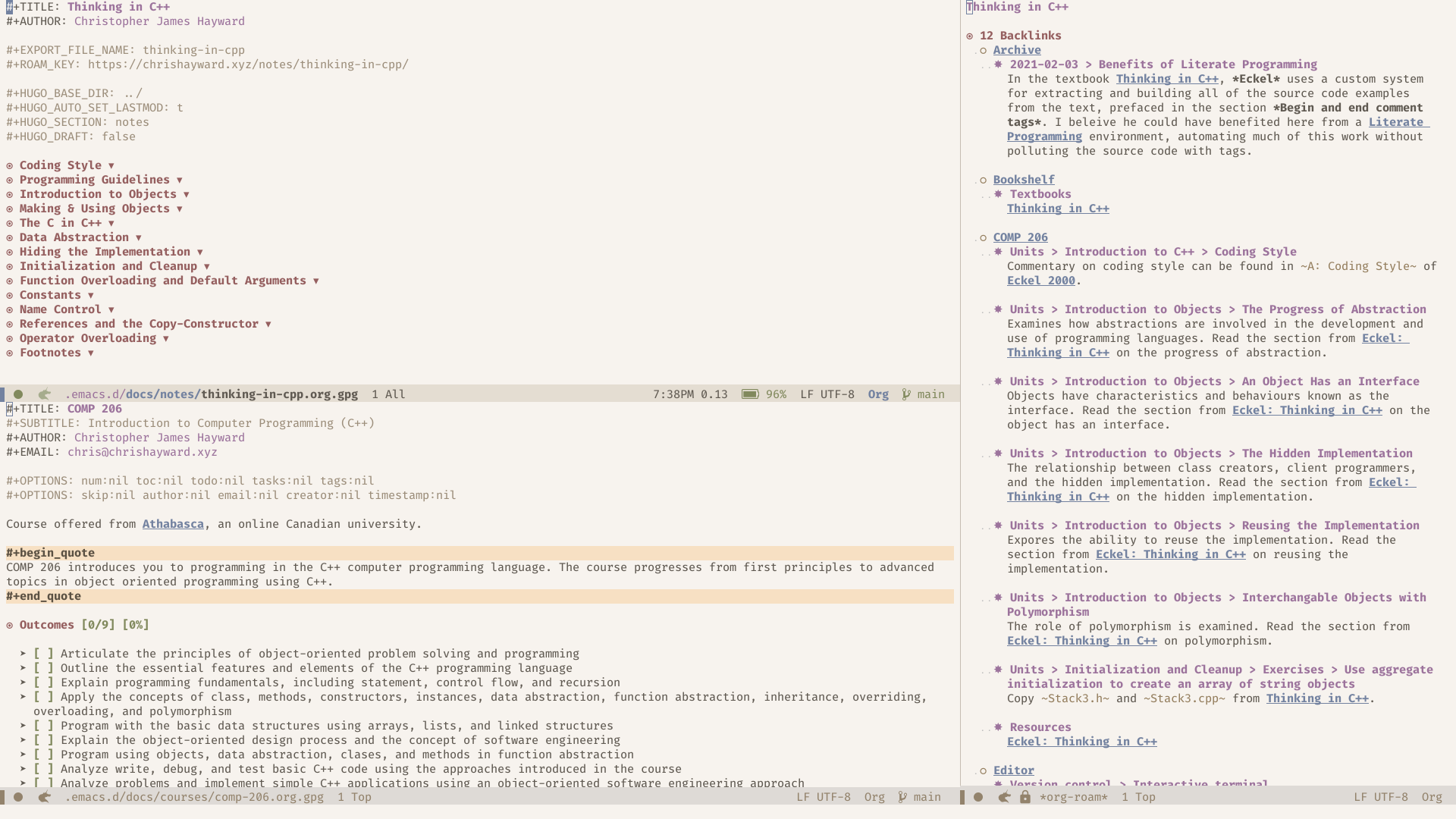Open the Archive backlink section
The width and height of the screenshot is (1456, 819).
click(x=1016, y=49)
